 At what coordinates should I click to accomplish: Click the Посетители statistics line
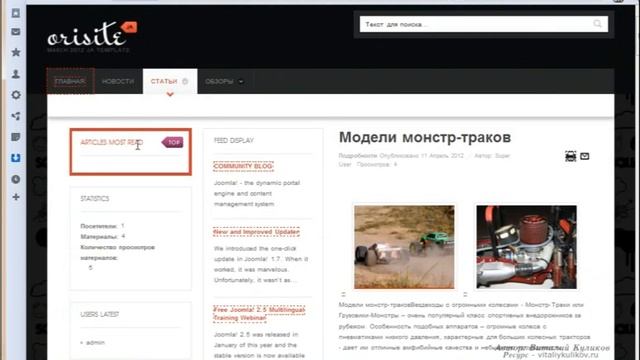click(102, 226)
